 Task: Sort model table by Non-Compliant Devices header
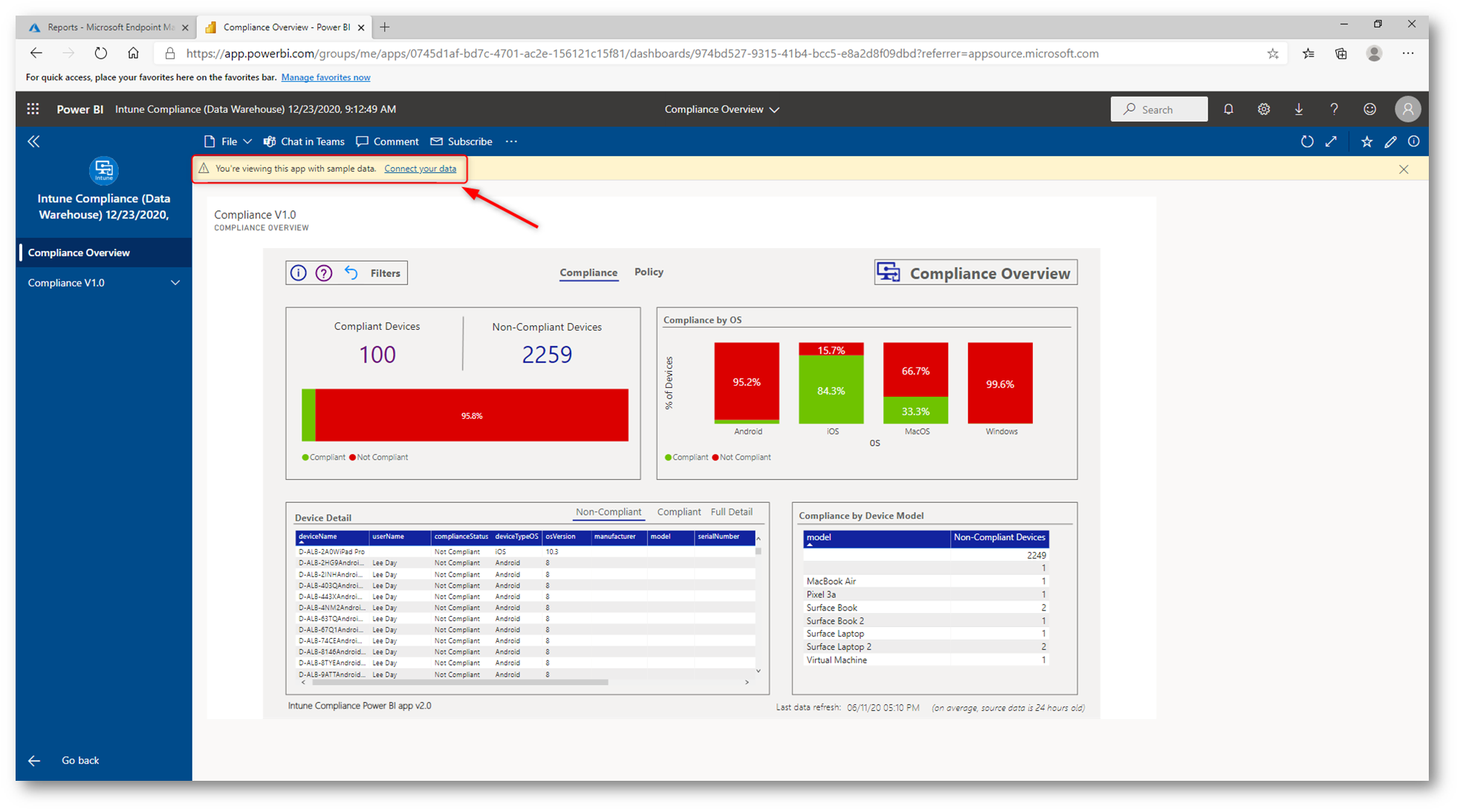pos(999,537)
